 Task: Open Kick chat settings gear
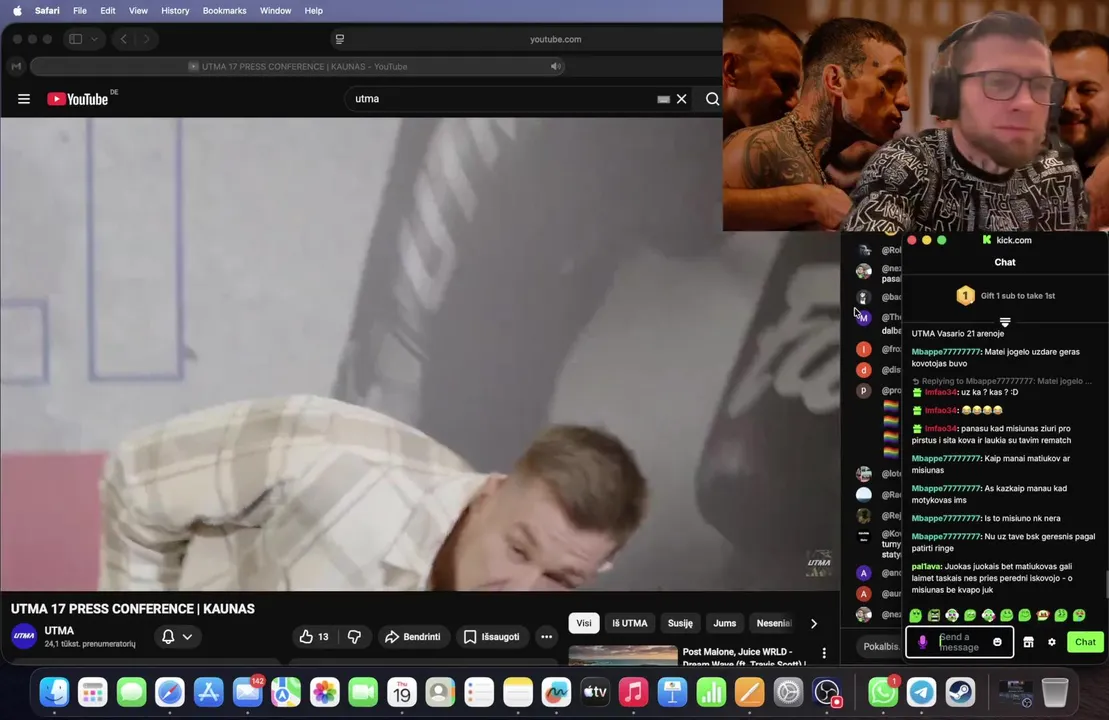click(x=1052, y=642)
